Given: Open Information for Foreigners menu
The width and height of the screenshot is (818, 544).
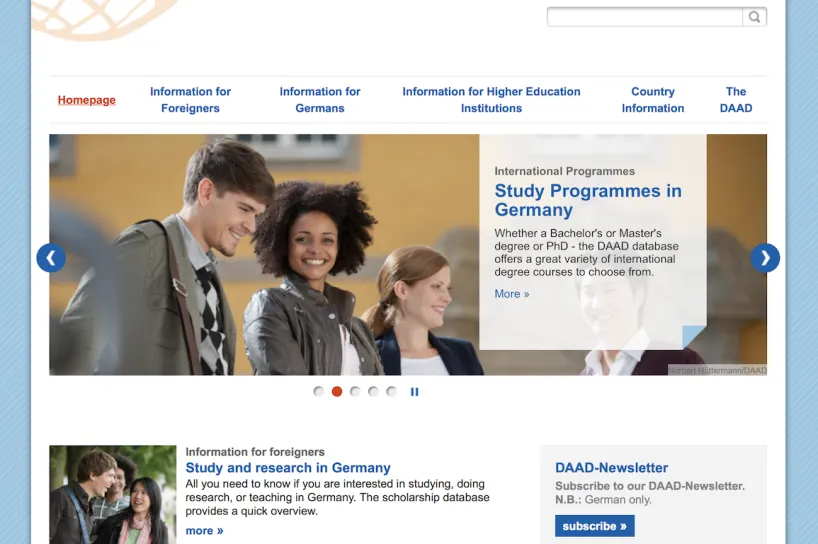Looking at the screenshot, I should 190,100.
